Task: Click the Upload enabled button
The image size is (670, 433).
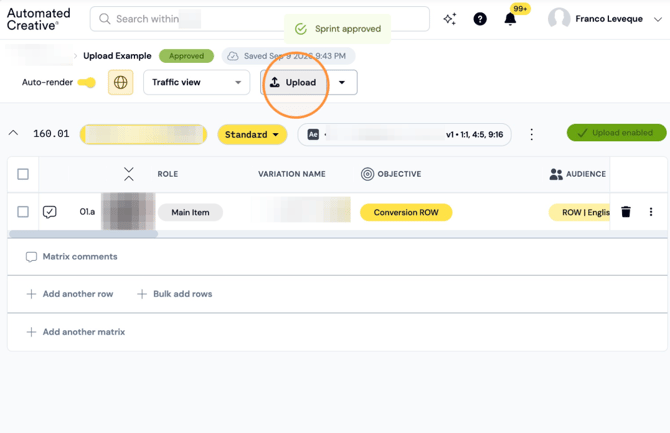Action: pos(616,133)
